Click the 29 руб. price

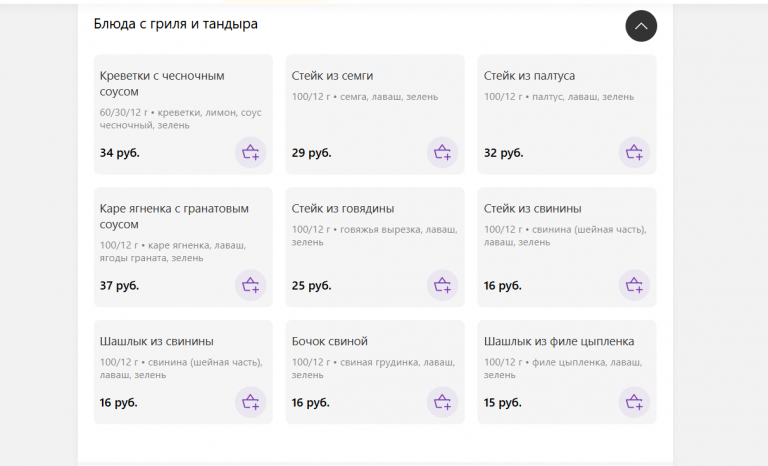click(312, 153)
